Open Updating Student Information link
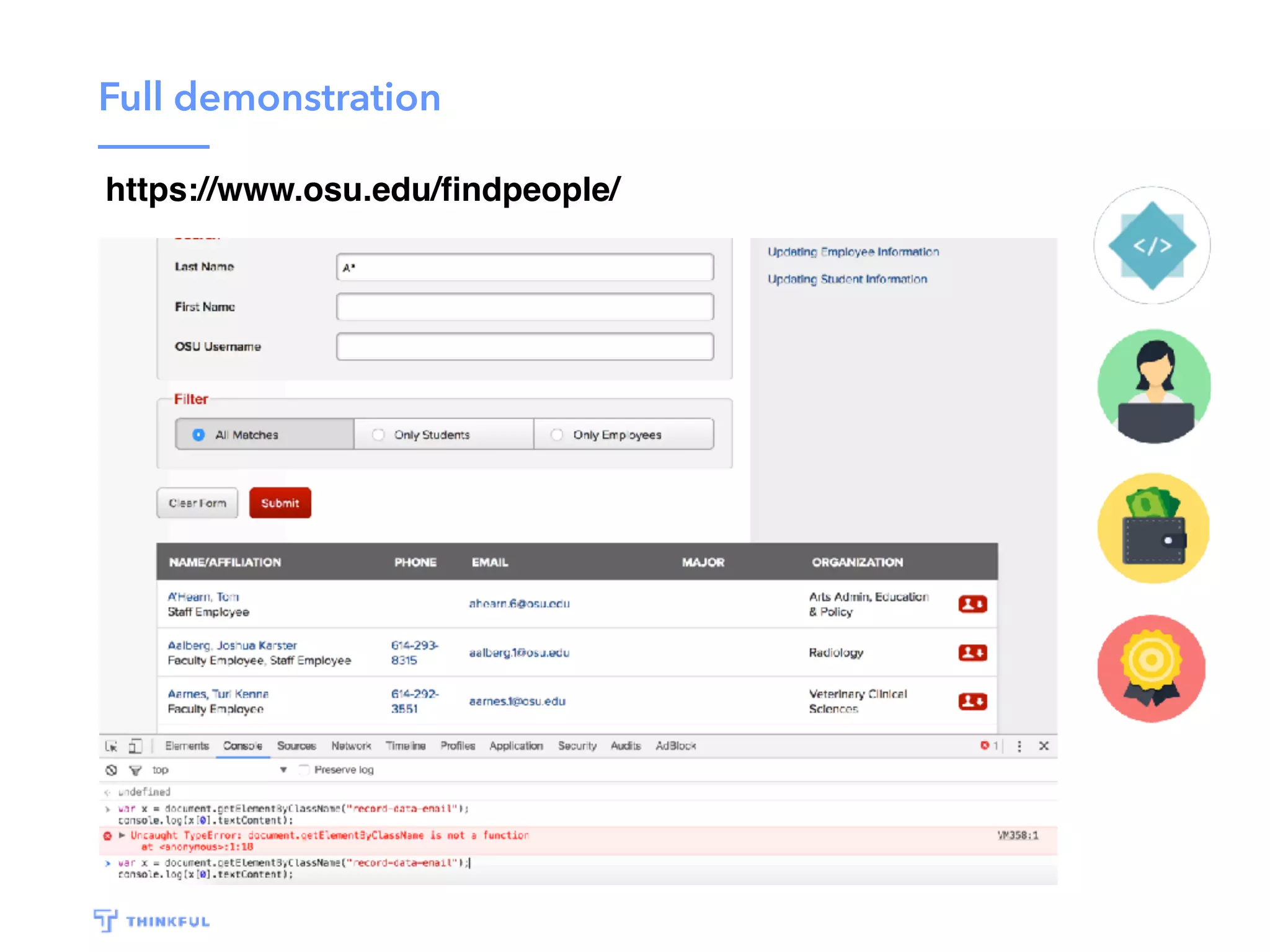 pos(847,279)
